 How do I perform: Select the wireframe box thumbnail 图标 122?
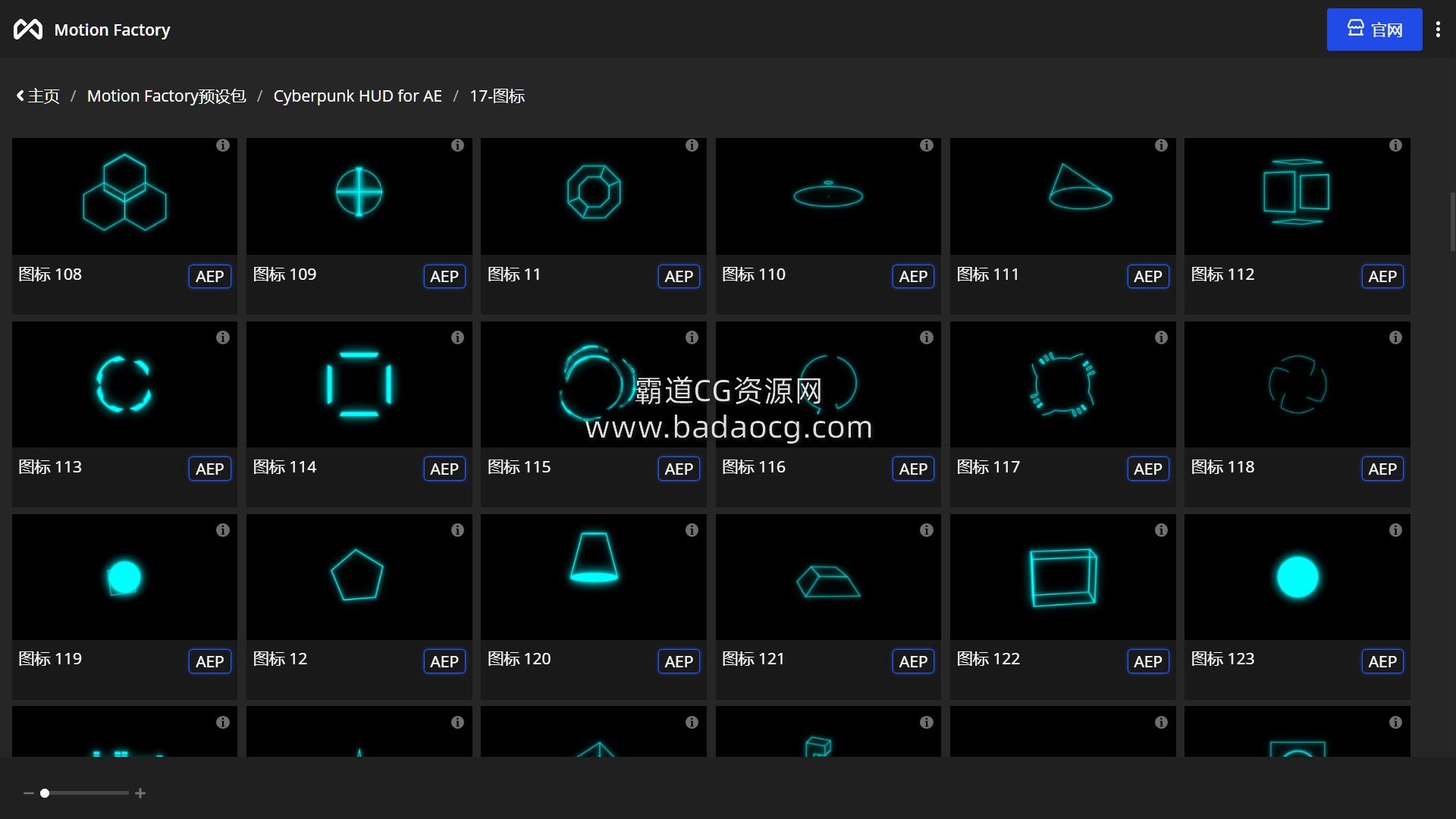(x=1062, y=577)
